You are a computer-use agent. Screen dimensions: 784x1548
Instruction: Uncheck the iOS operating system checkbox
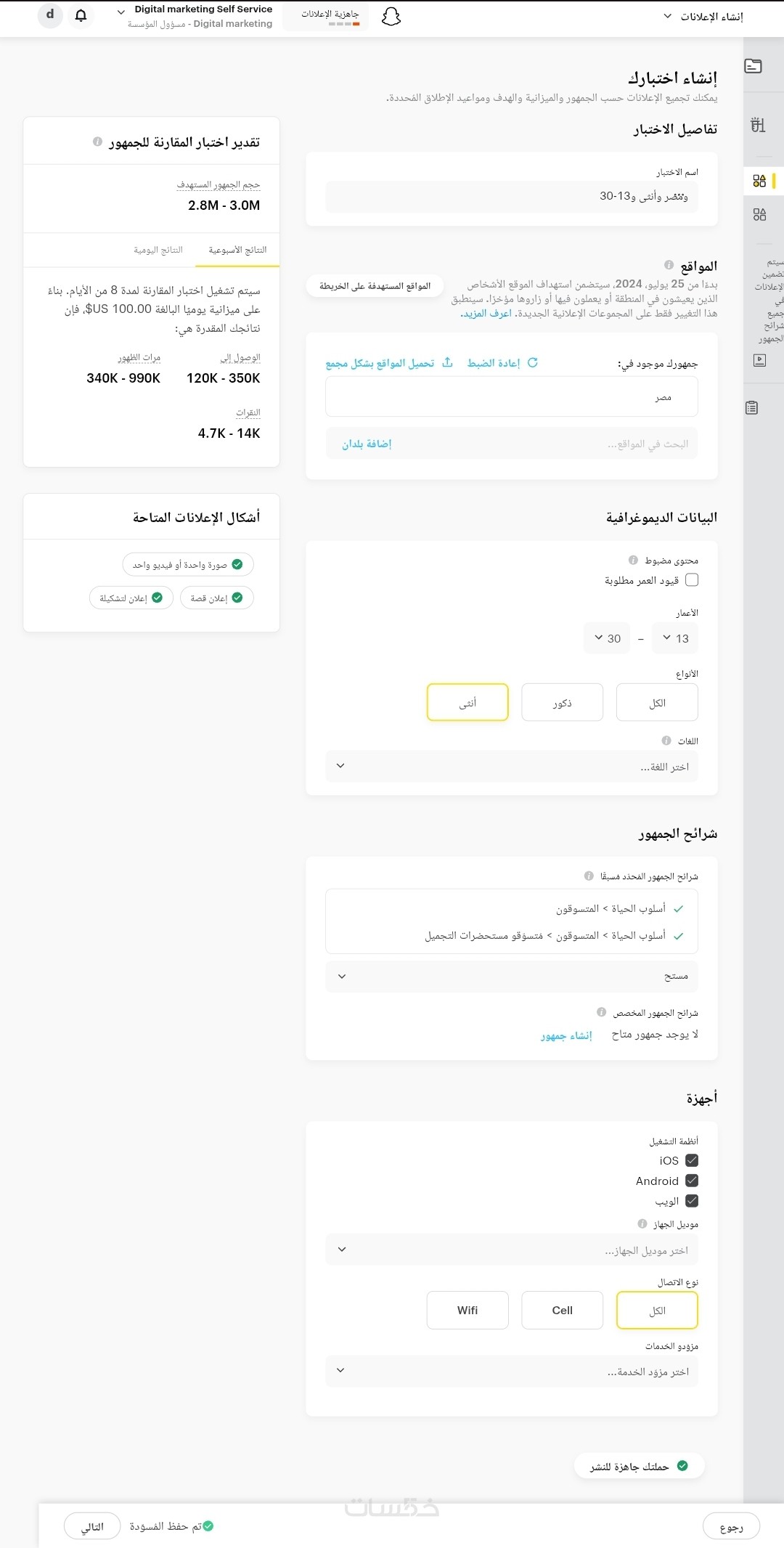[x=692, y=1160]
